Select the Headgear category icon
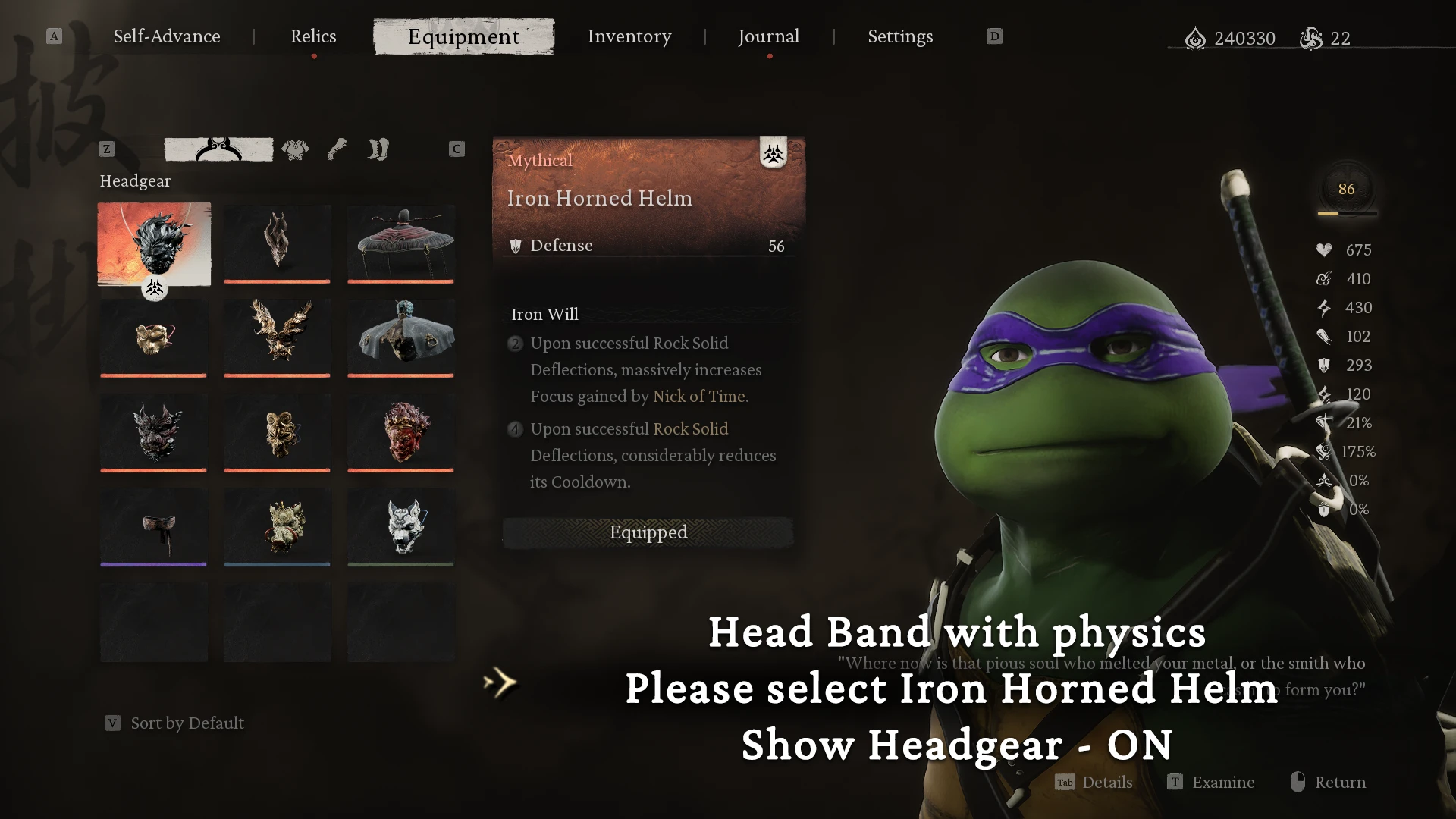Screen dimensions: 1456x819 pos(218,149)
